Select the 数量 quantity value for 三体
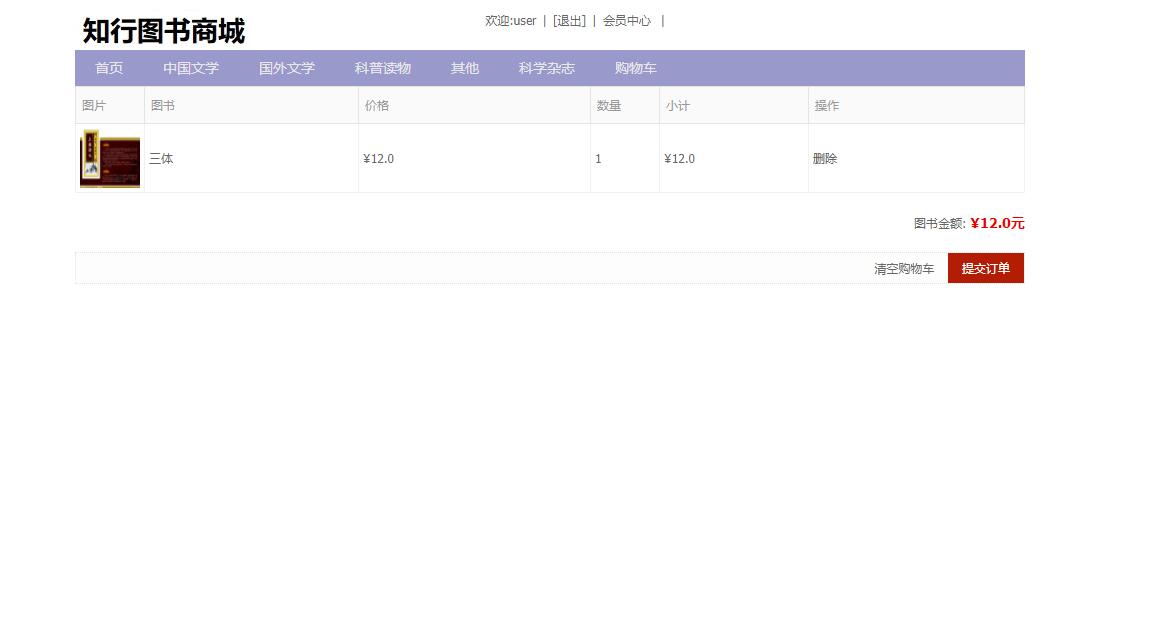1168x641 pixels. tap(598, 158)
